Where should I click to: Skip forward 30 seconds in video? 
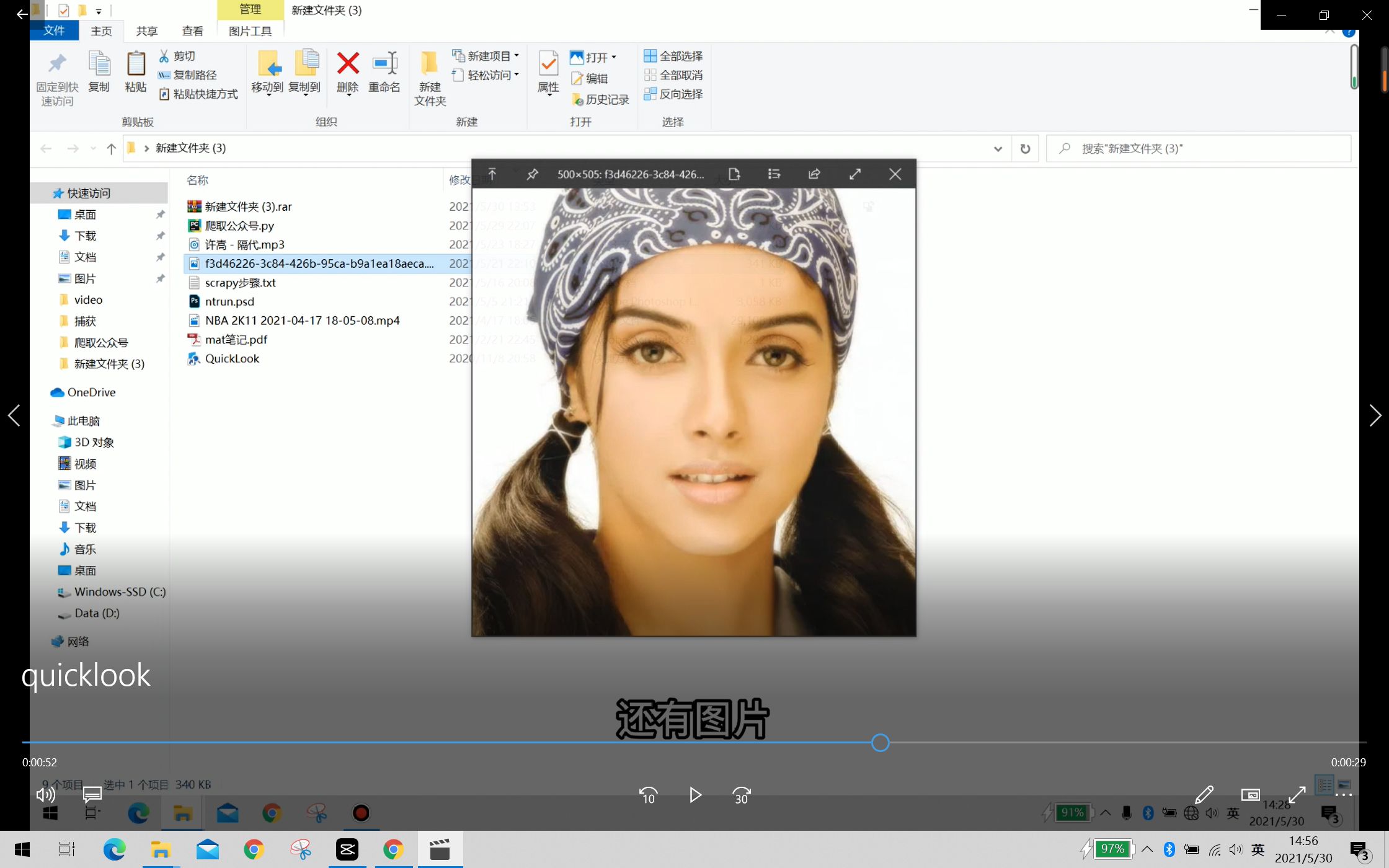742,795
